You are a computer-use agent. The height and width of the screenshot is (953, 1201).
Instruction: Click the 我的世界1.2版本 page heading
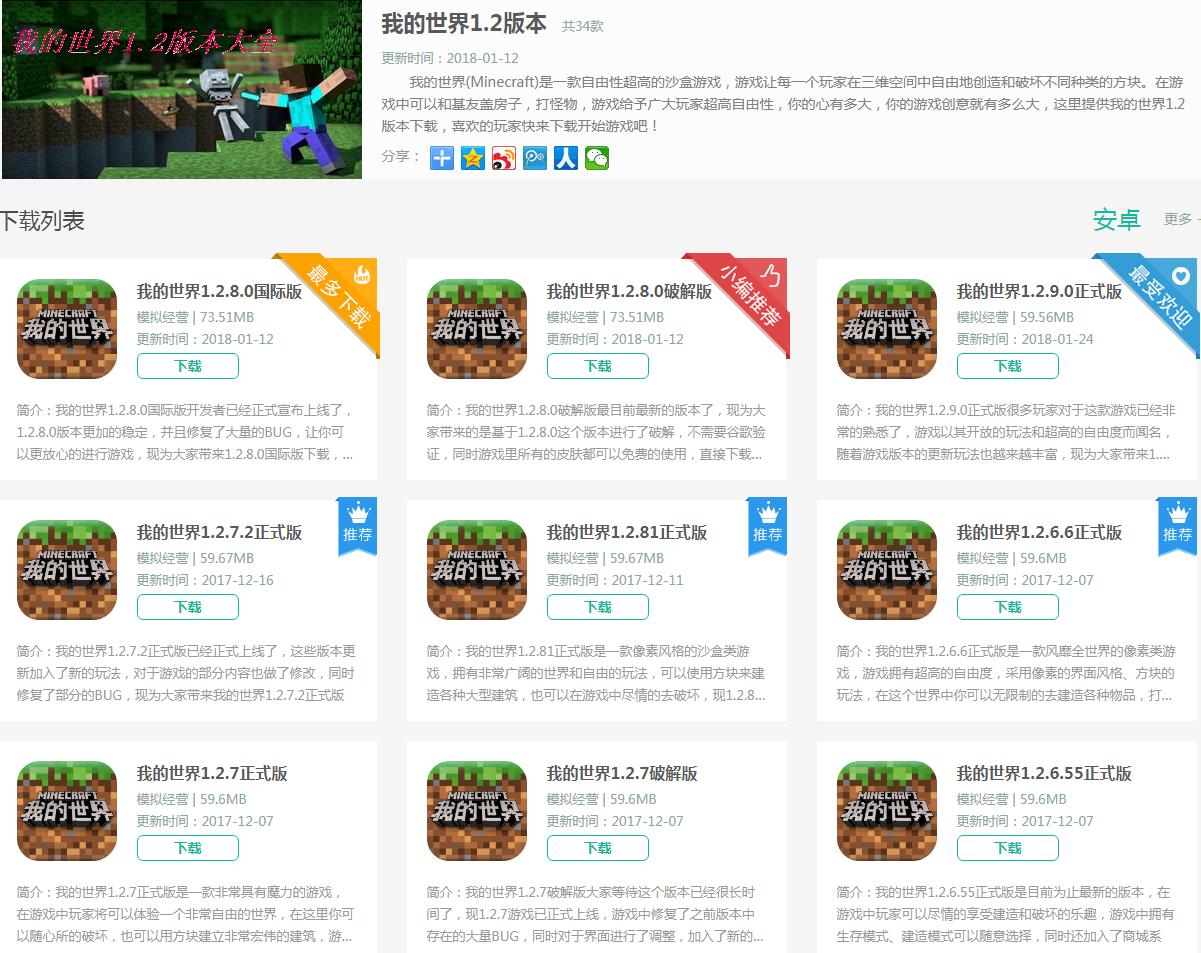click(464, 24)
